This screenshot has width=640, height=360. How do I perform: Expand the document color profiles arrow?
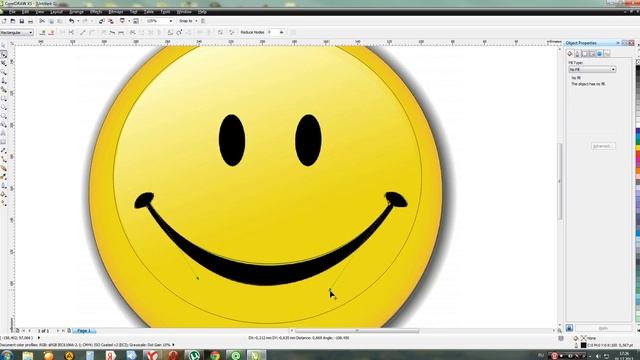173,345
